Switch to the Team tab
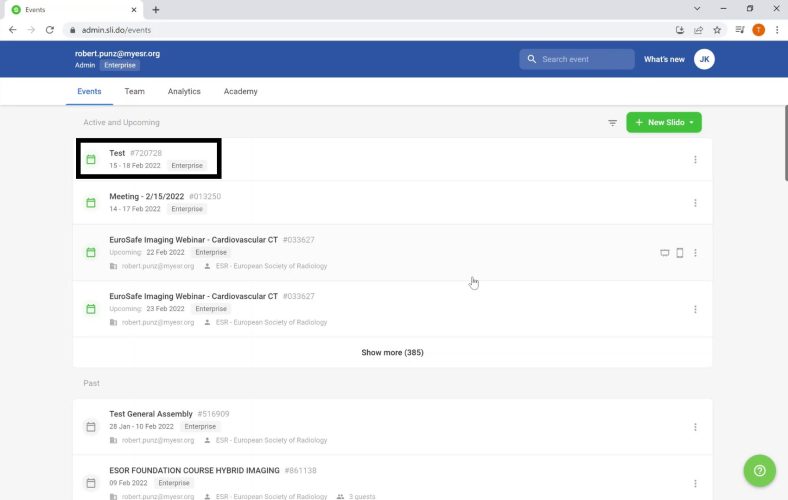 tap(134, 91)
